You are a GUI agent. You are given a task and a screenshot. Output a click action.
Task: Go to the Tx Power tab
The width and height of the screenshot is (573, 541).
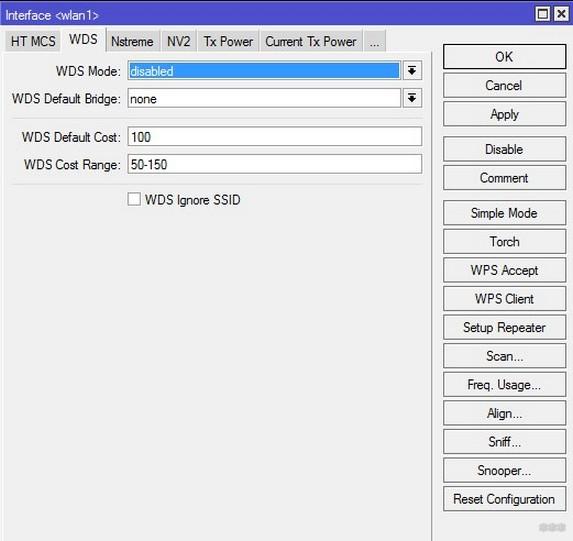(228, 41)
